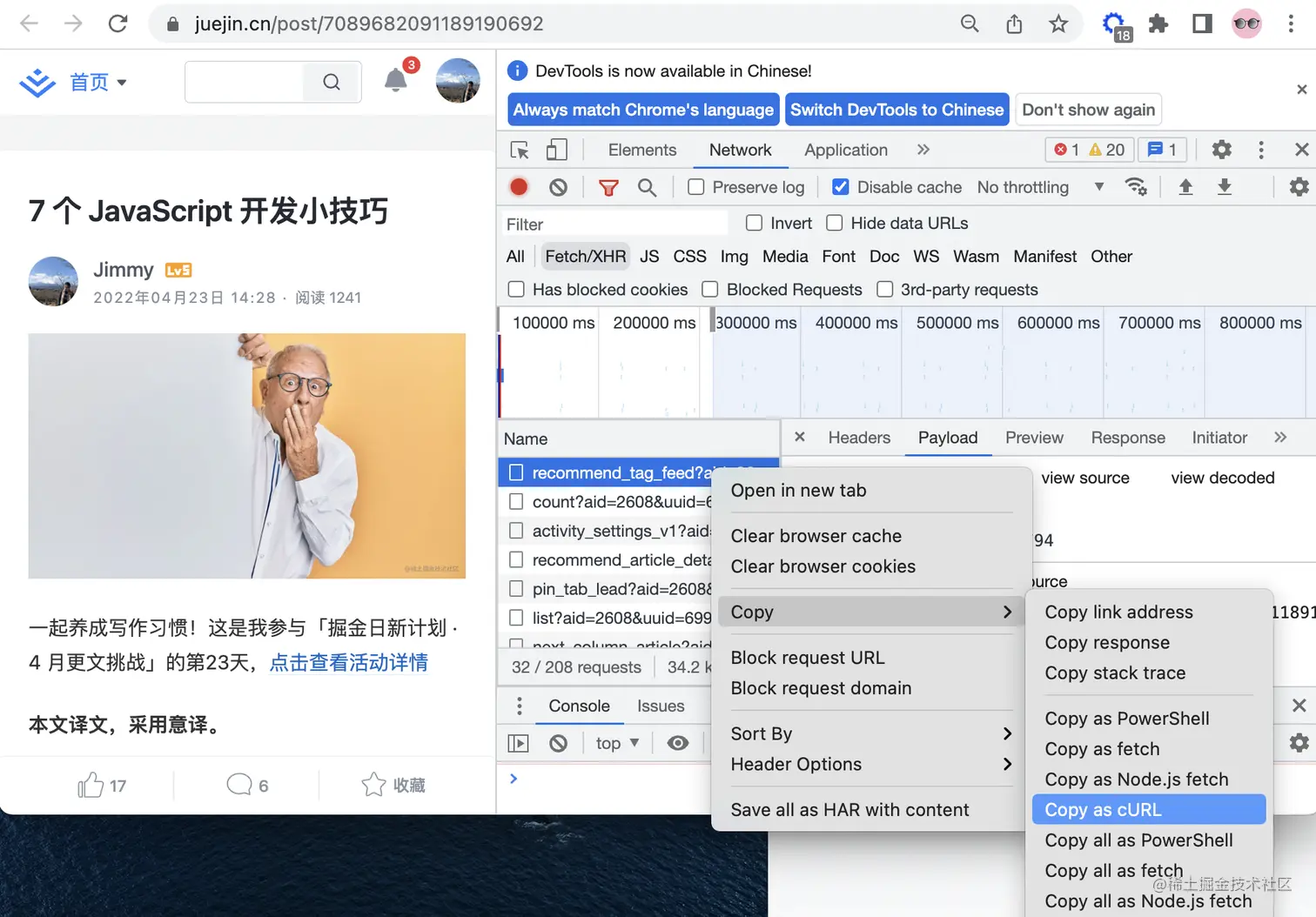This screenshot has height=917, width=1316.
Task: Expand more request detail tabs chevron
Action: [x=1280, y=438]
